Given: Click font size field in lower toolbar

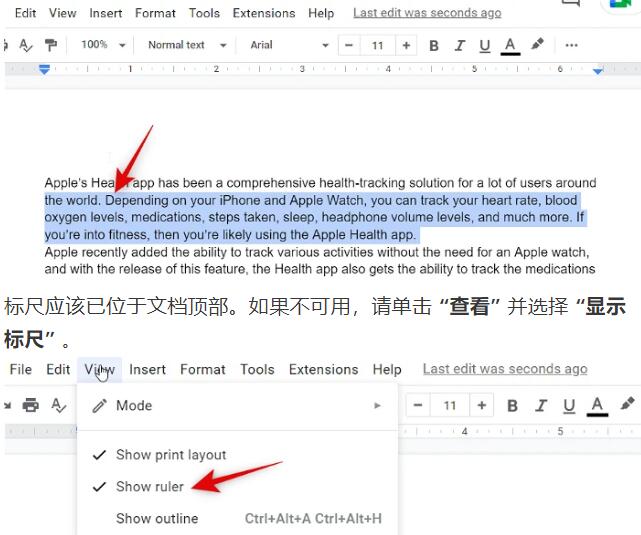Looking at the screenshot, I should click(450, 406).
